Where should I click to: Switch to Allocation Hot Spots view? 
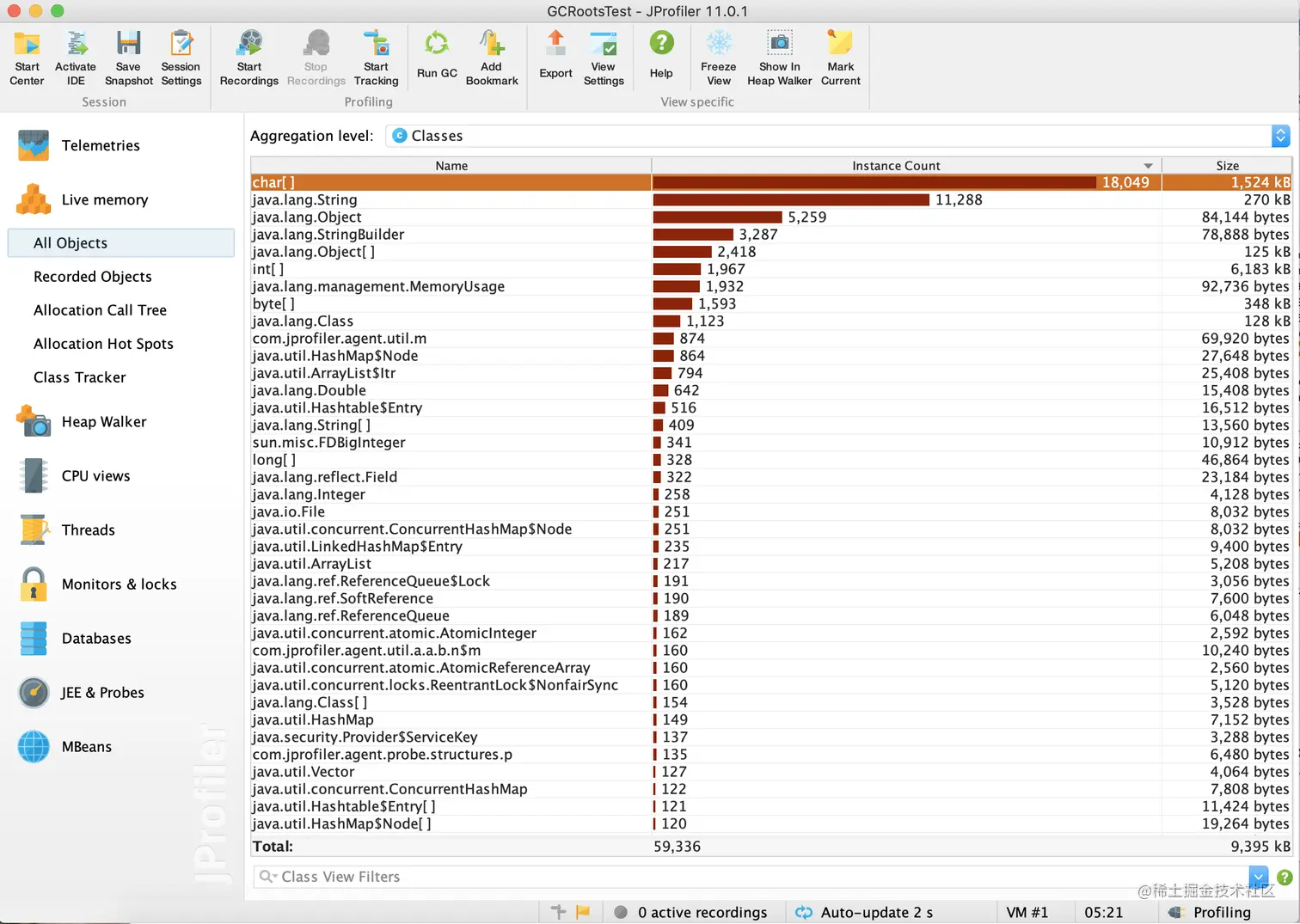[x=103, y=344]
